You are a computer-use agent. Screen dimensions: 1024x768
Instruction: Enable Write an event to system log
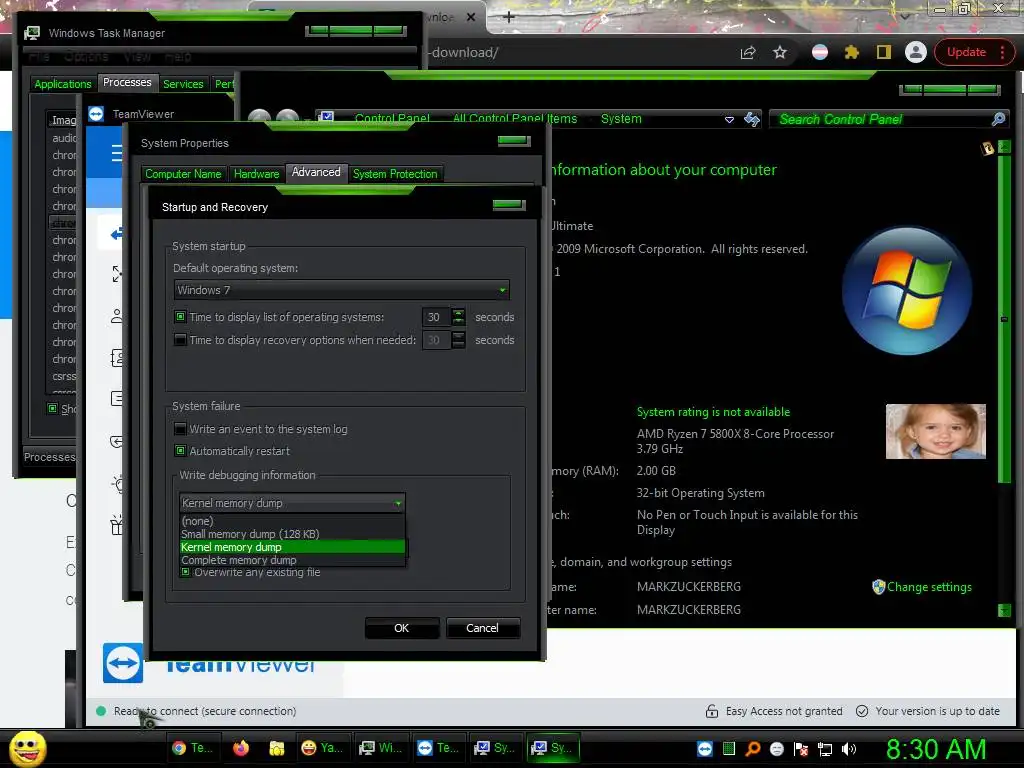coord(180,429)
